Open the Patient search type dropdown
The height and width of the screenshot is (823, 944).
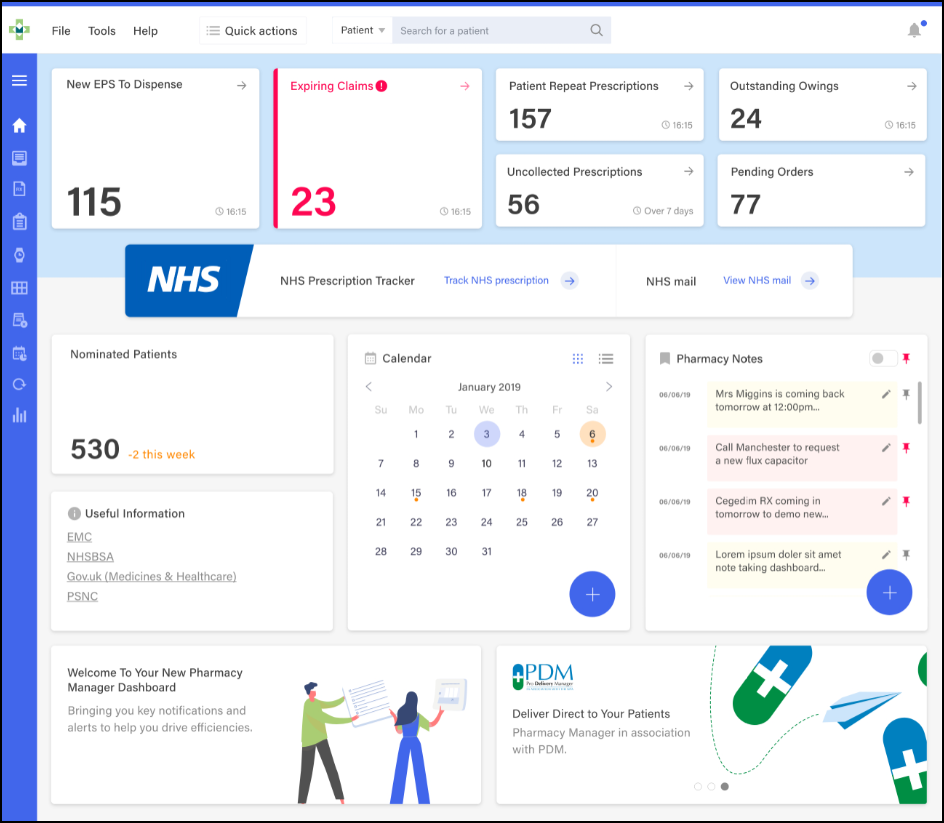(362, 31)
